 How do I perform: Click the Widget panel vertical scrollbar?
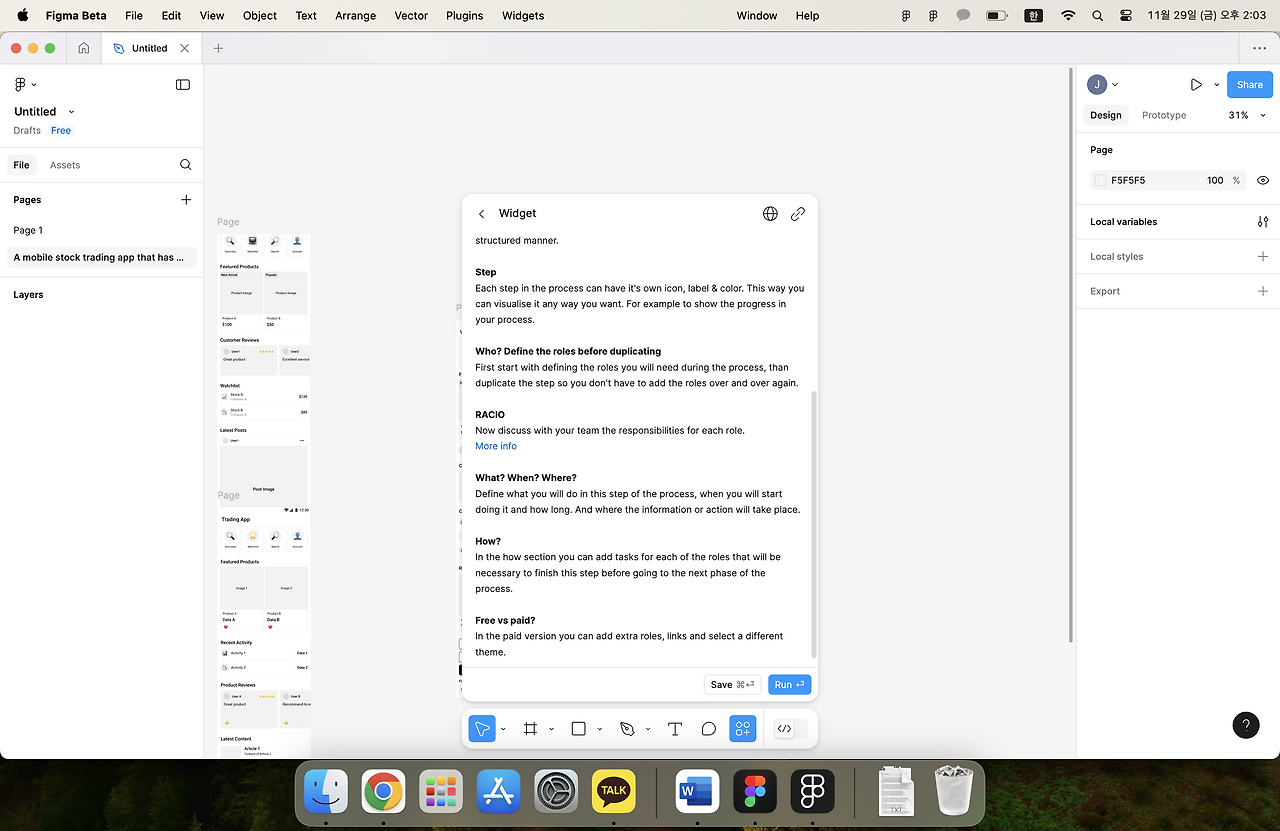click(x=814, y=524)
